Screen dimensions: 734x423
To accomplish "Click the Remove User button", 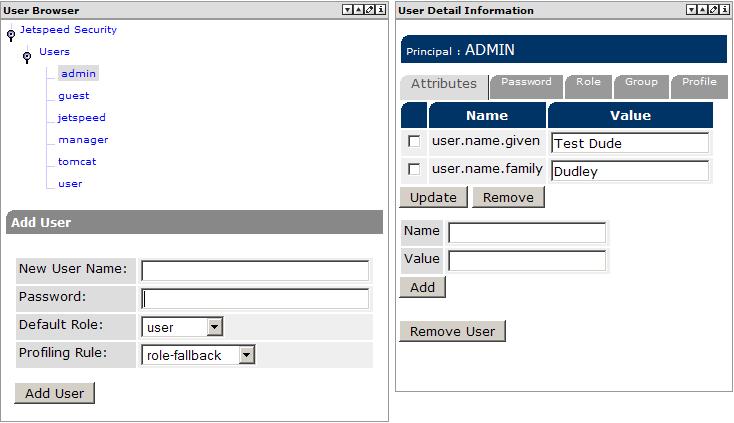I will [452, 331].
